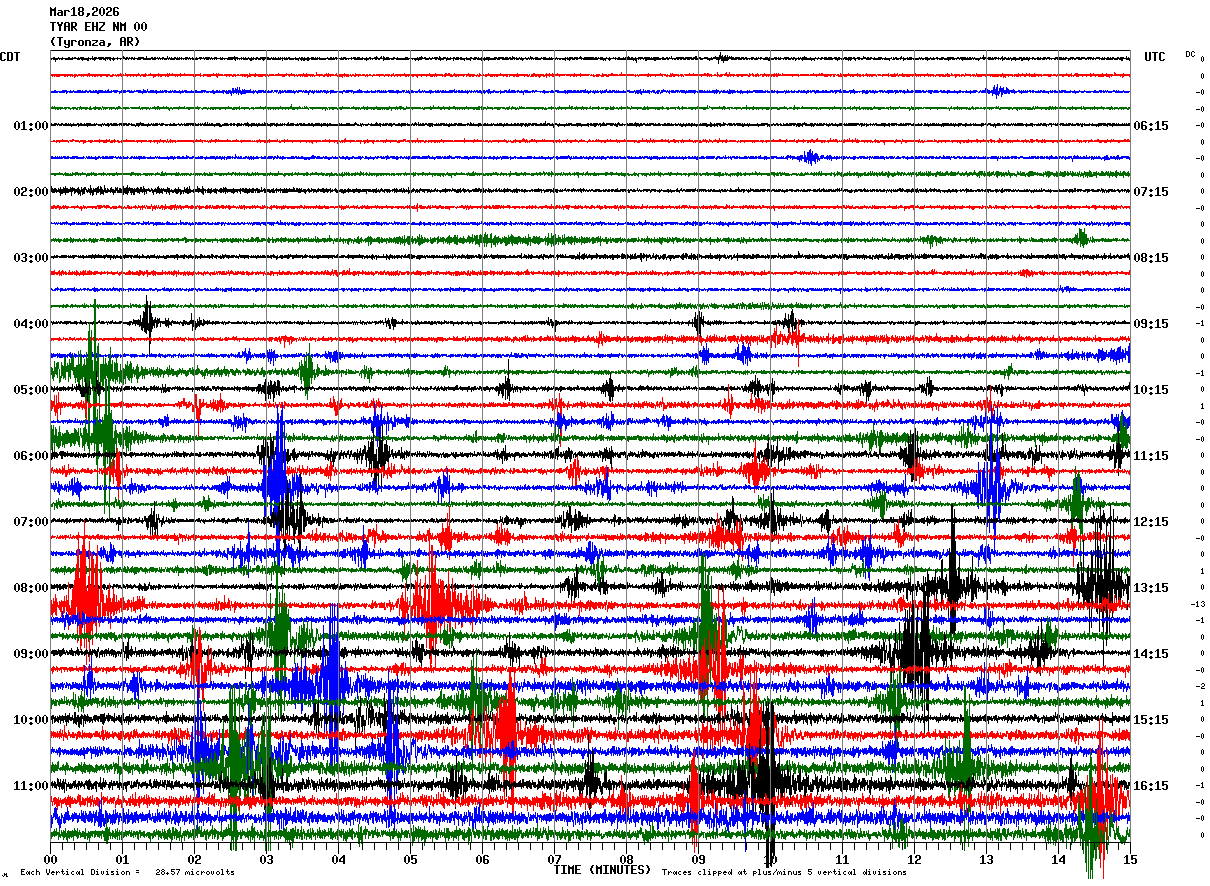Click minute 07 on the bottom axis
1210x886 pixels.
tap(555, 859)
